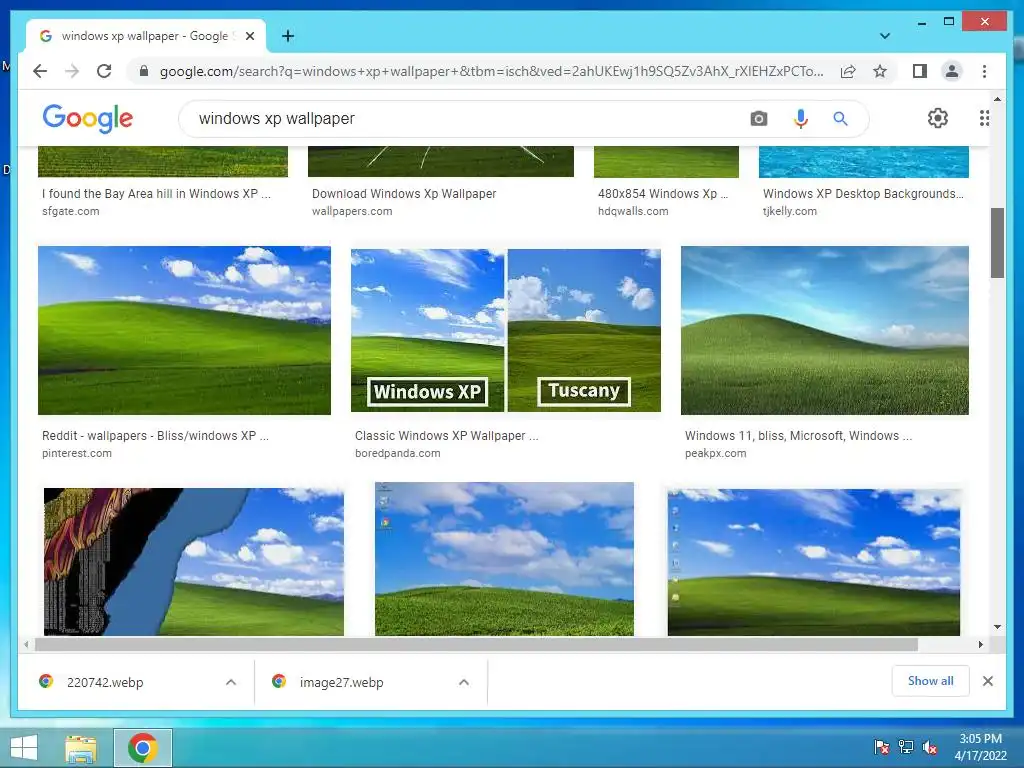Expand the tab search chevron
The width and height of the screenshot is (1024, 768).
coord(885,36)
